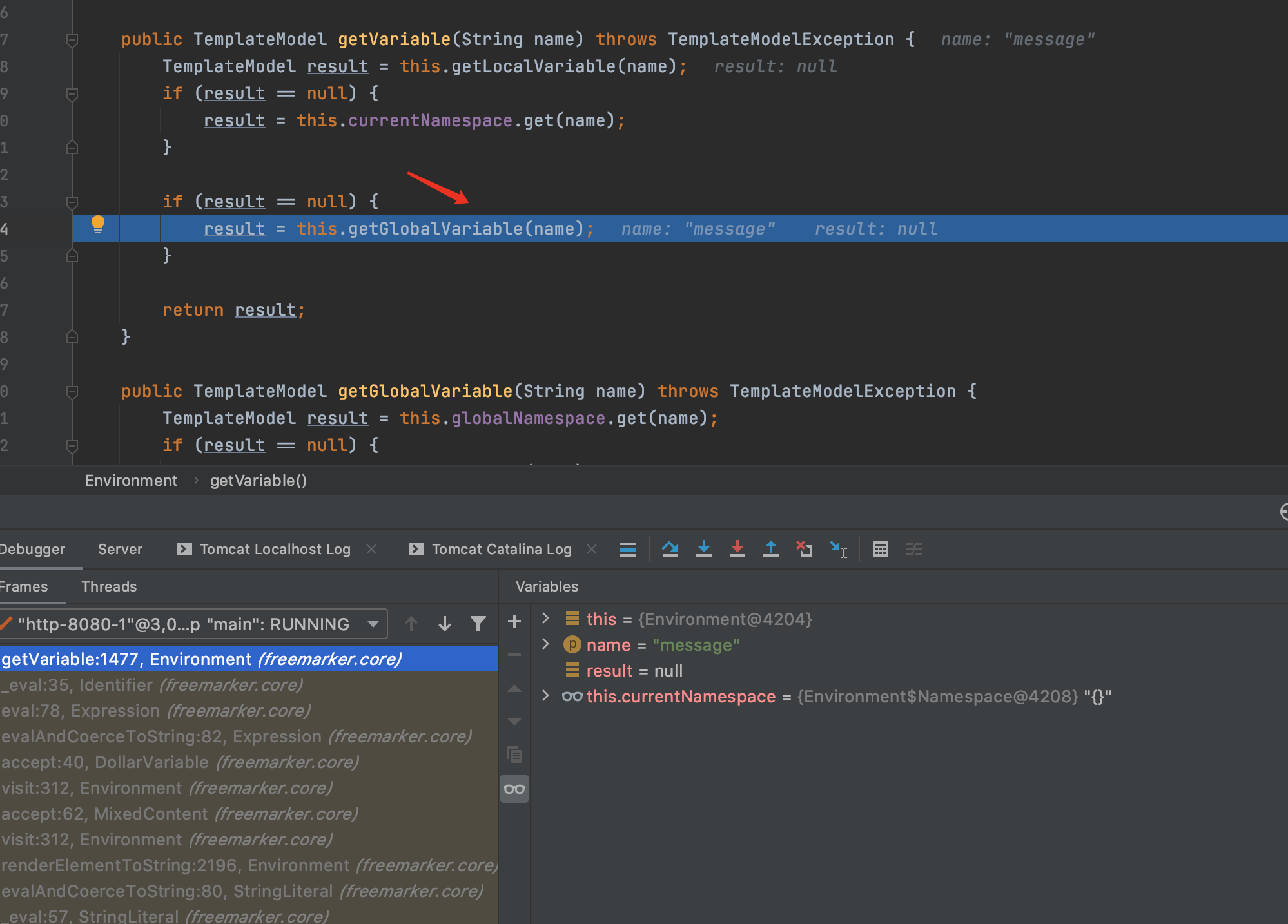Click the yellow lightbulb intention icon
Image resolution: width=1288 pixels, height=924 pixels.
coord(98,224)
